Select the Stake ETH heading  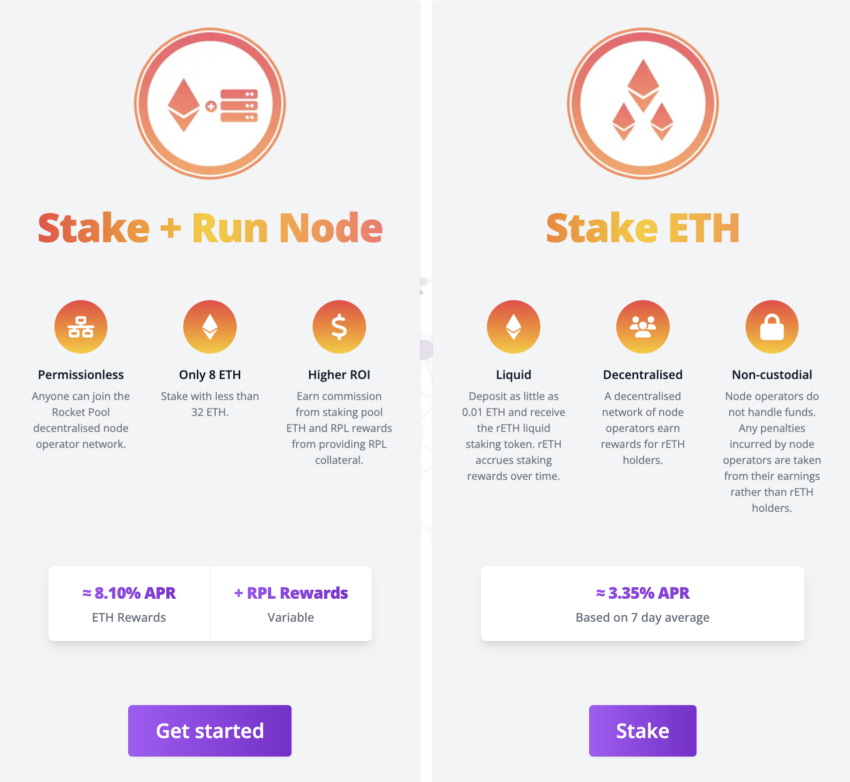643,228
